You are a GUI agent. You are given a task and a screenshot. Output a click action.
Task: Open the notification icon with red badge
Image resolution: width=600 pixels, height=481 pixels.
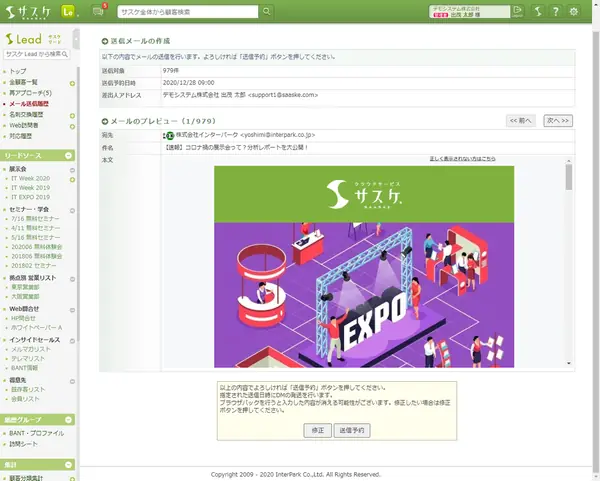tap(98, 12)
